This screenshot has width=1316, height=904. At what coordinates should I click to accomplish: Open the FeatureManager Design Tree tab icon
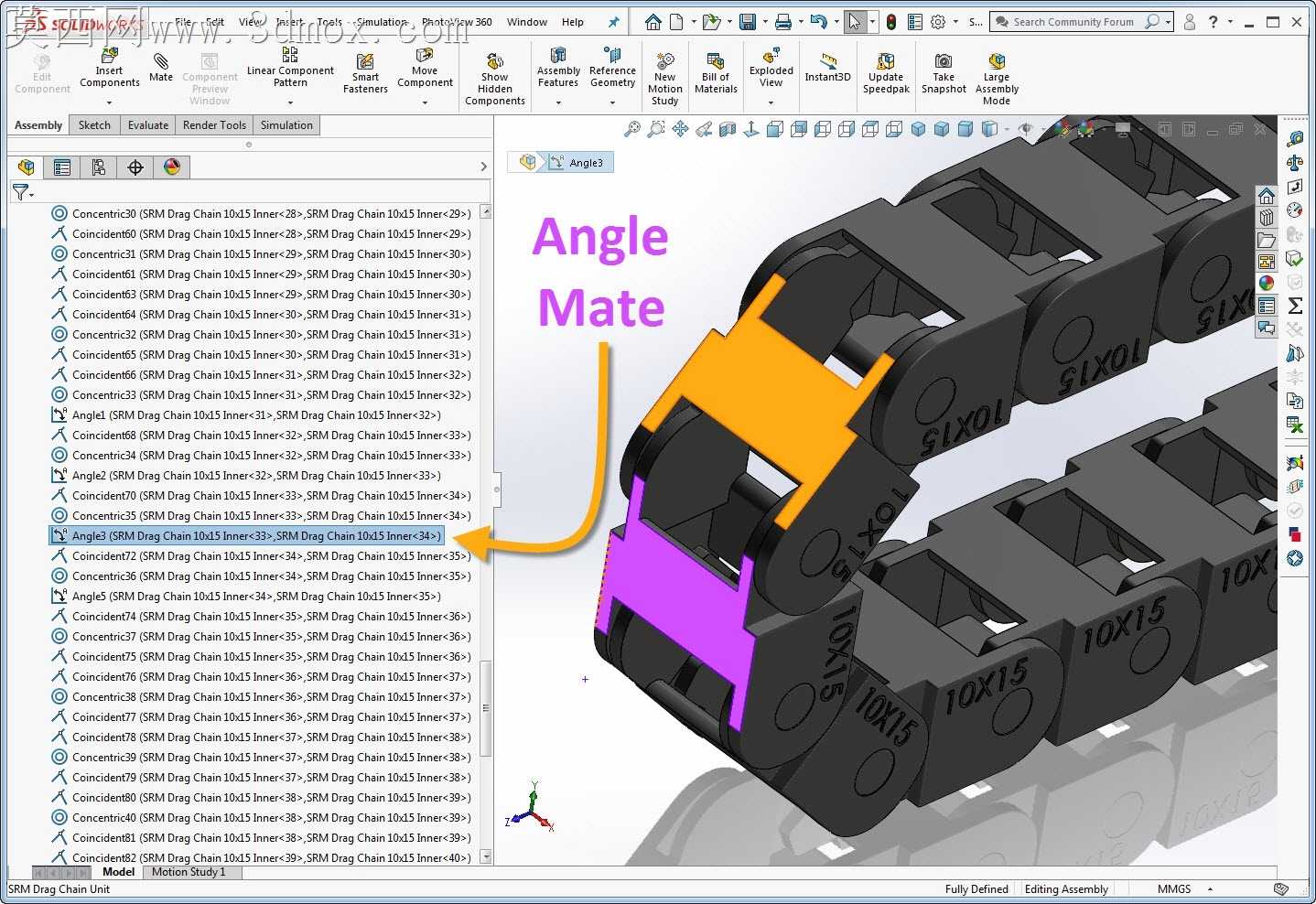[x=27, y=167]
